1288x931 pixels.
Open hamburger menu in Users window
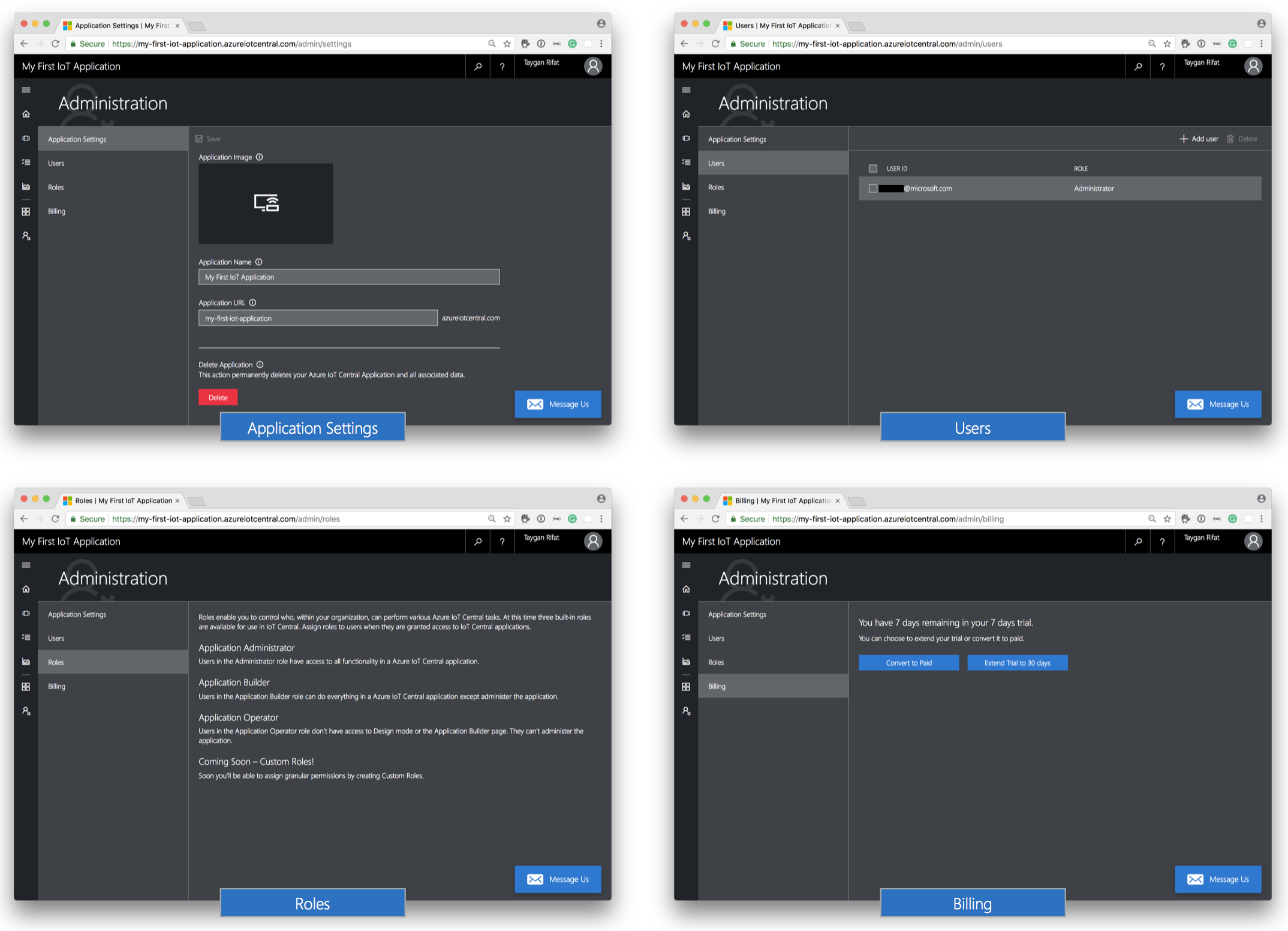point(686,90)
